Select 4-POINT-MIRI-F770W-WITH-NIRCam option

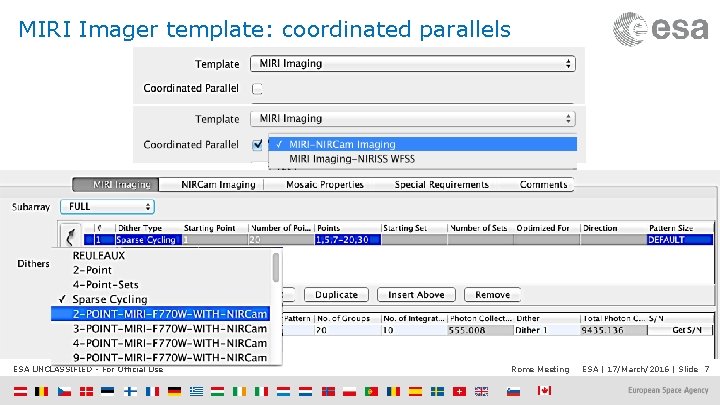click(x=169, y=343)
